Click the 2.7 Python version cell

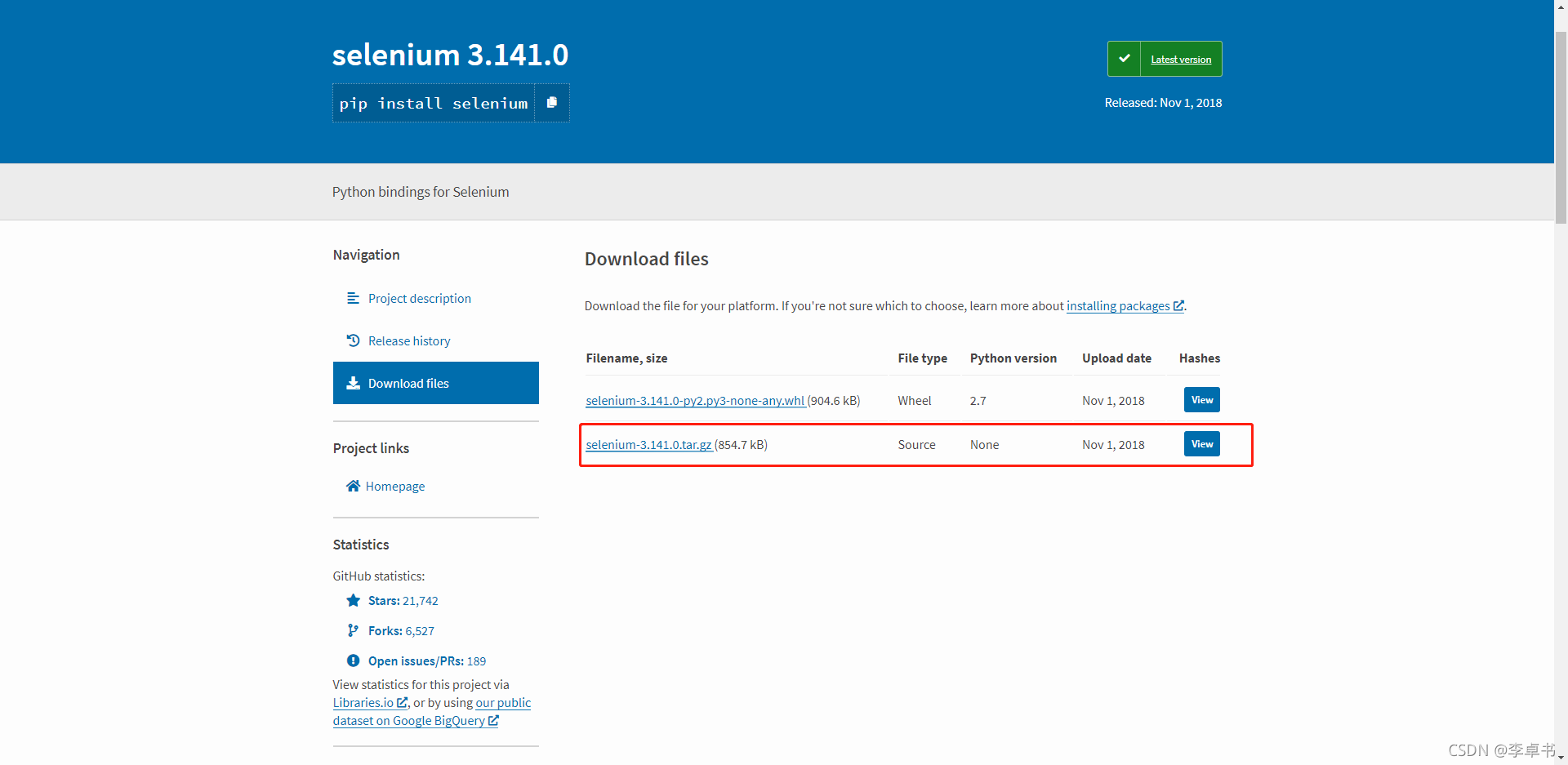tap(978, 400)
